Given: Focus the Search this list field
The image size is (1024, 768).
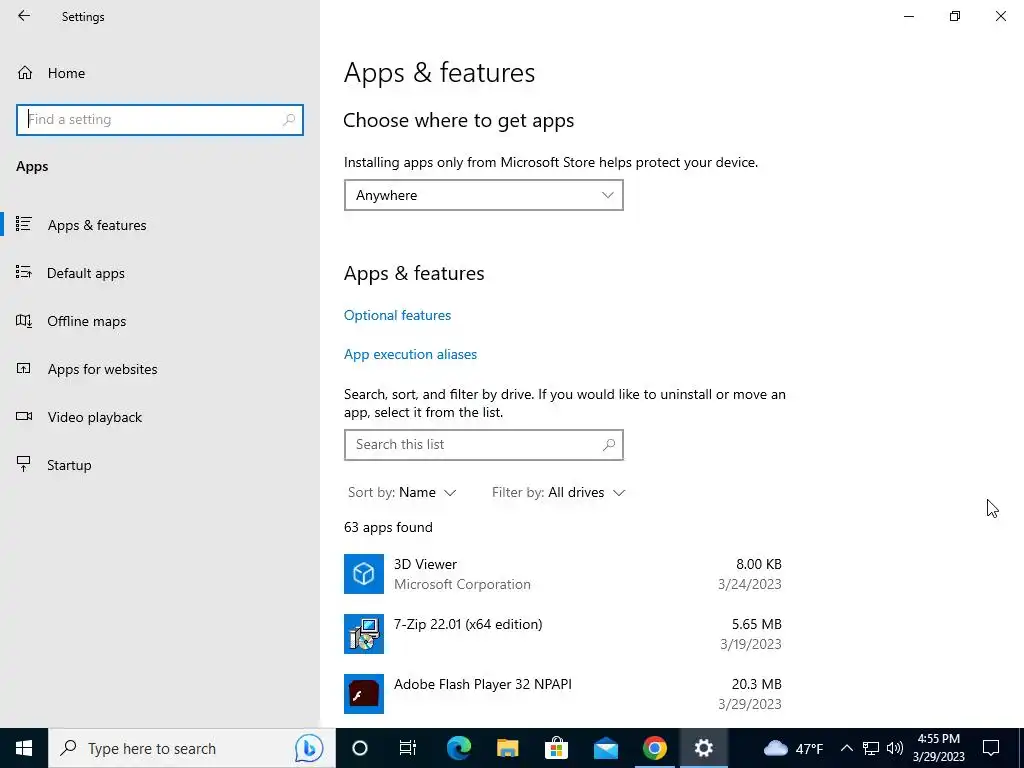Looking at the screenshot, I should [483, 445].
